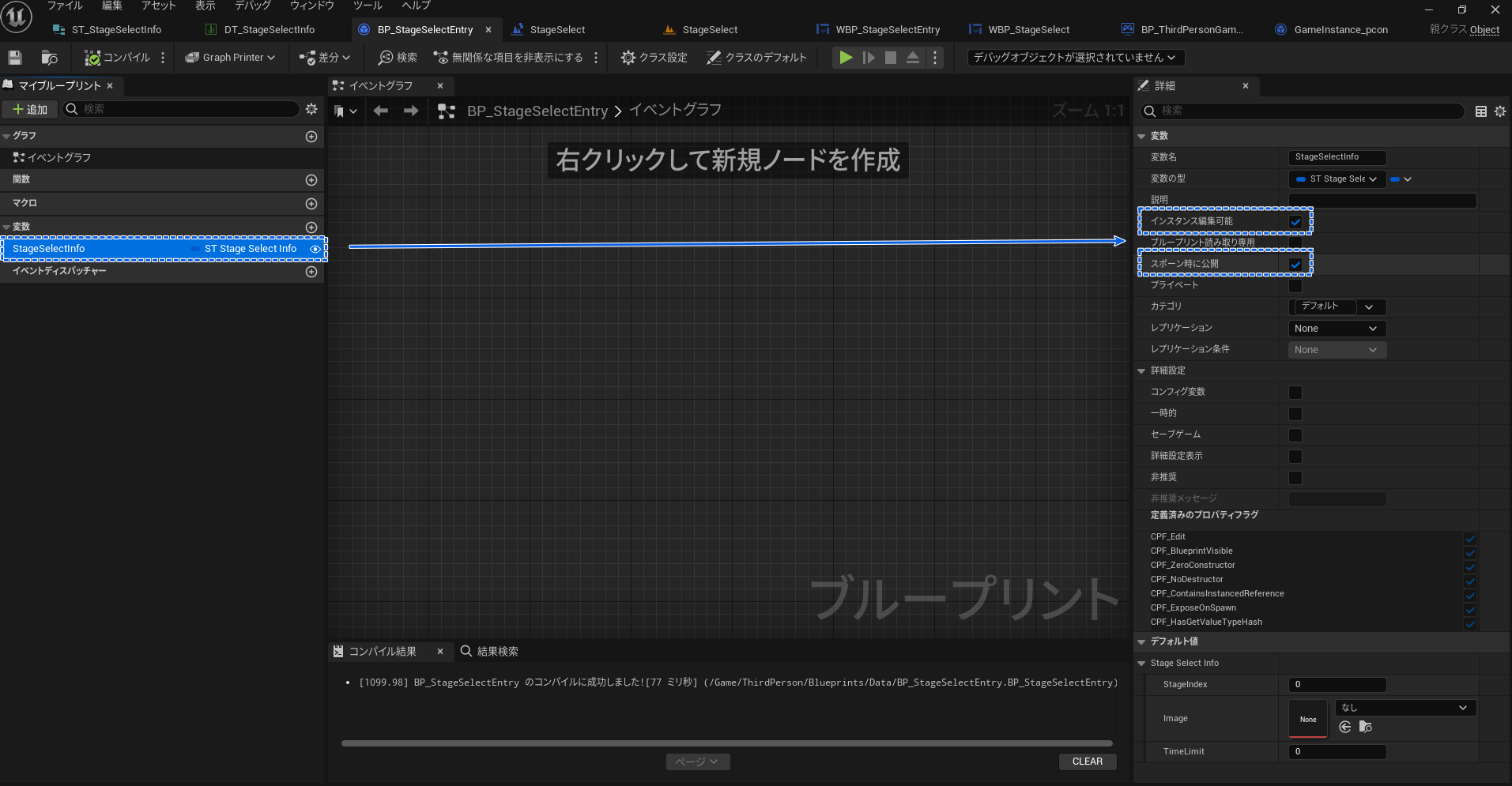The width and height of the screenshot is (1512, 786).
Task: Open the レプリケーション None dropdown
Action: (x=1336, y=328)
